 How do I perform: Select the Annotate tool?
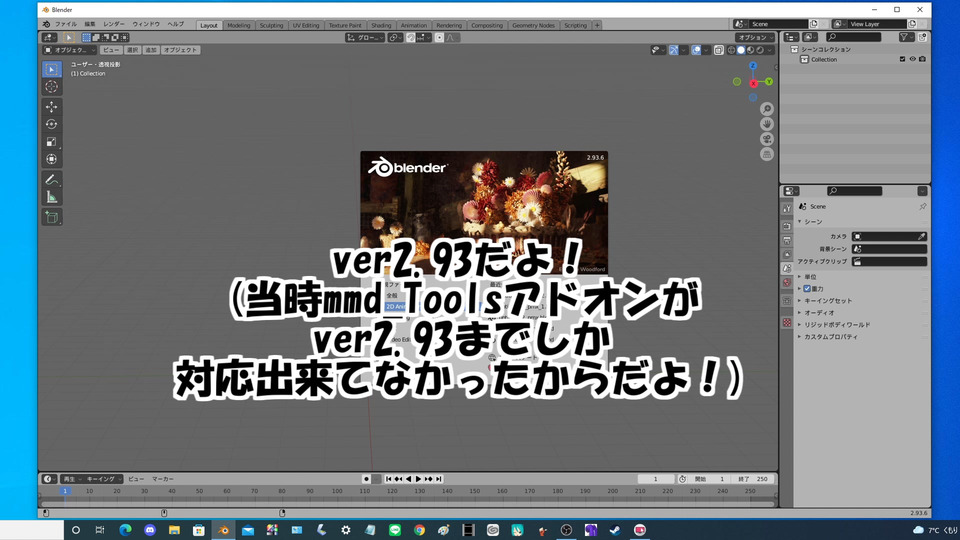pos(51,179)
